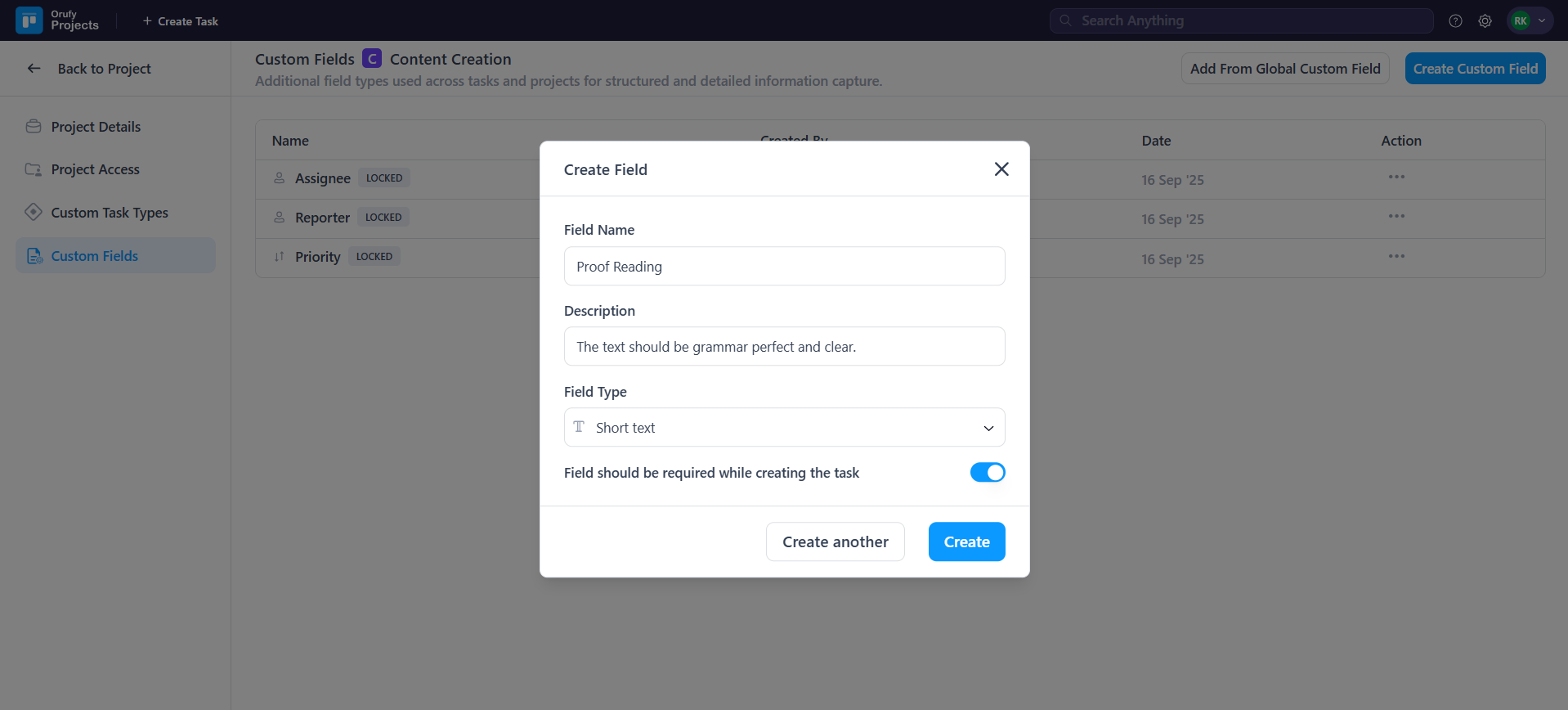Open actions menu for Priority row
Viewport: 1568px width, 710px height.
[x=1396, y=257]
